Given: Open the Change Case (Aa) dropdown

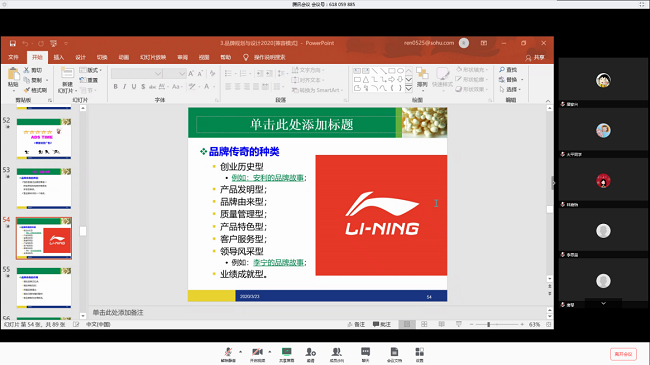Looking at the screenshot, I should tap(177, 87).
